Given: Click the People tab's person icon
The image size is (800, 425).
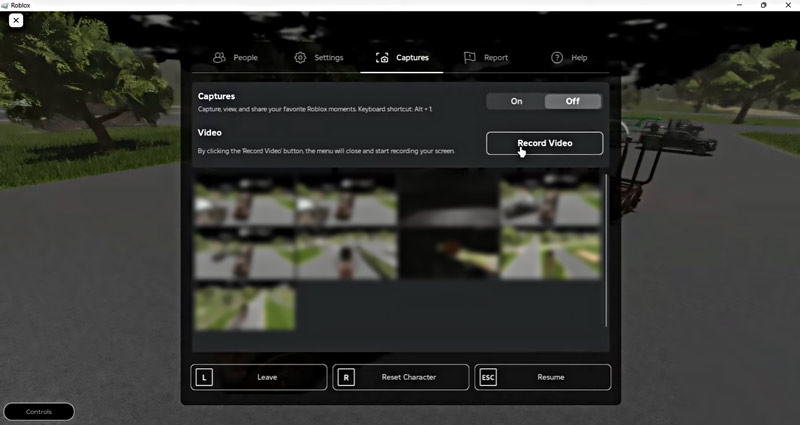Looking at the screenshot, I should pos(219,58).
